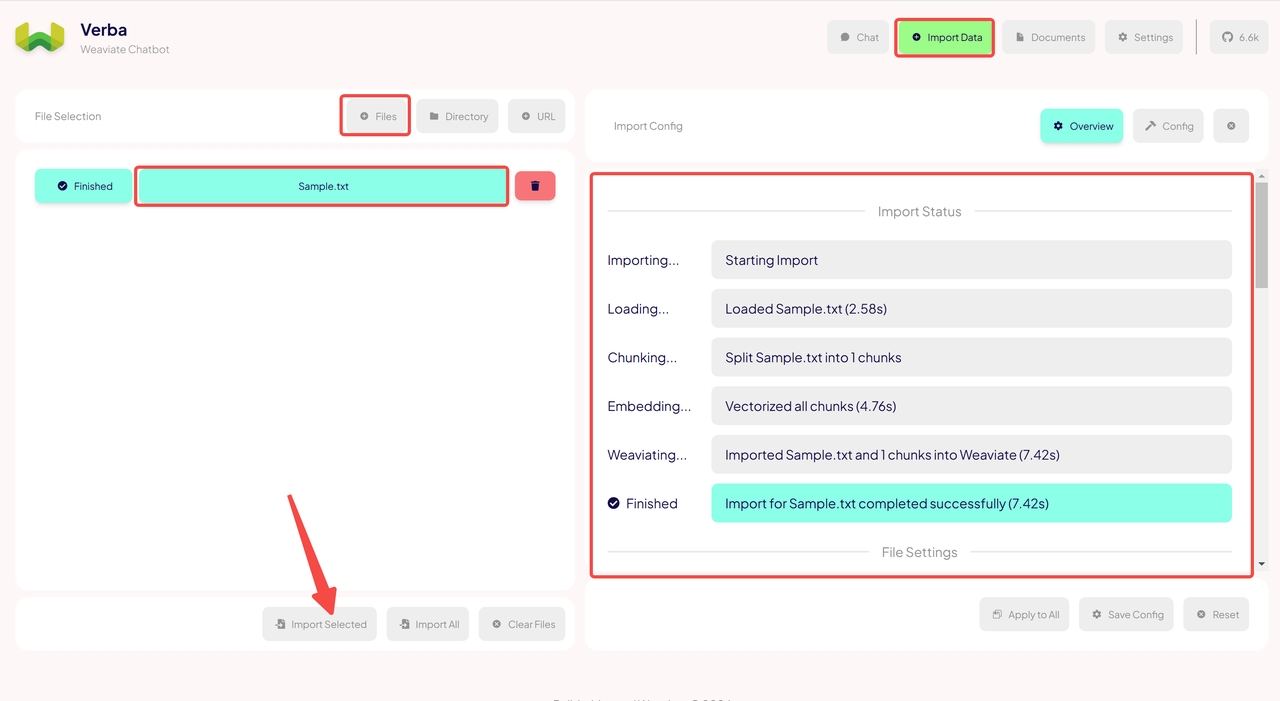Click the Clear Files button
The width and height of the screenshot is (1280, 701).
click(522, 624)
